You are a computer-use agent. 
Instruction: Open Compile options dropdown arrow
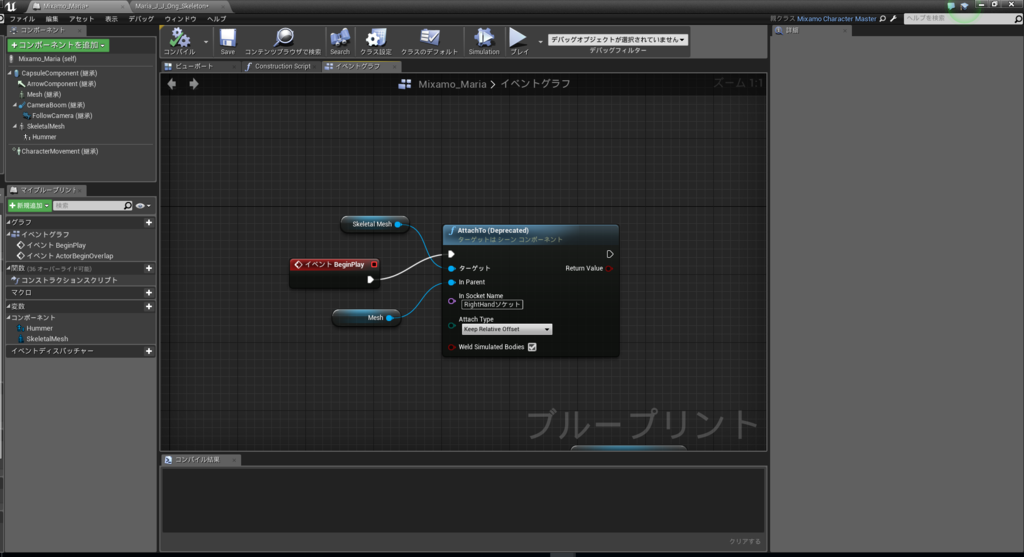coord(206,41)
